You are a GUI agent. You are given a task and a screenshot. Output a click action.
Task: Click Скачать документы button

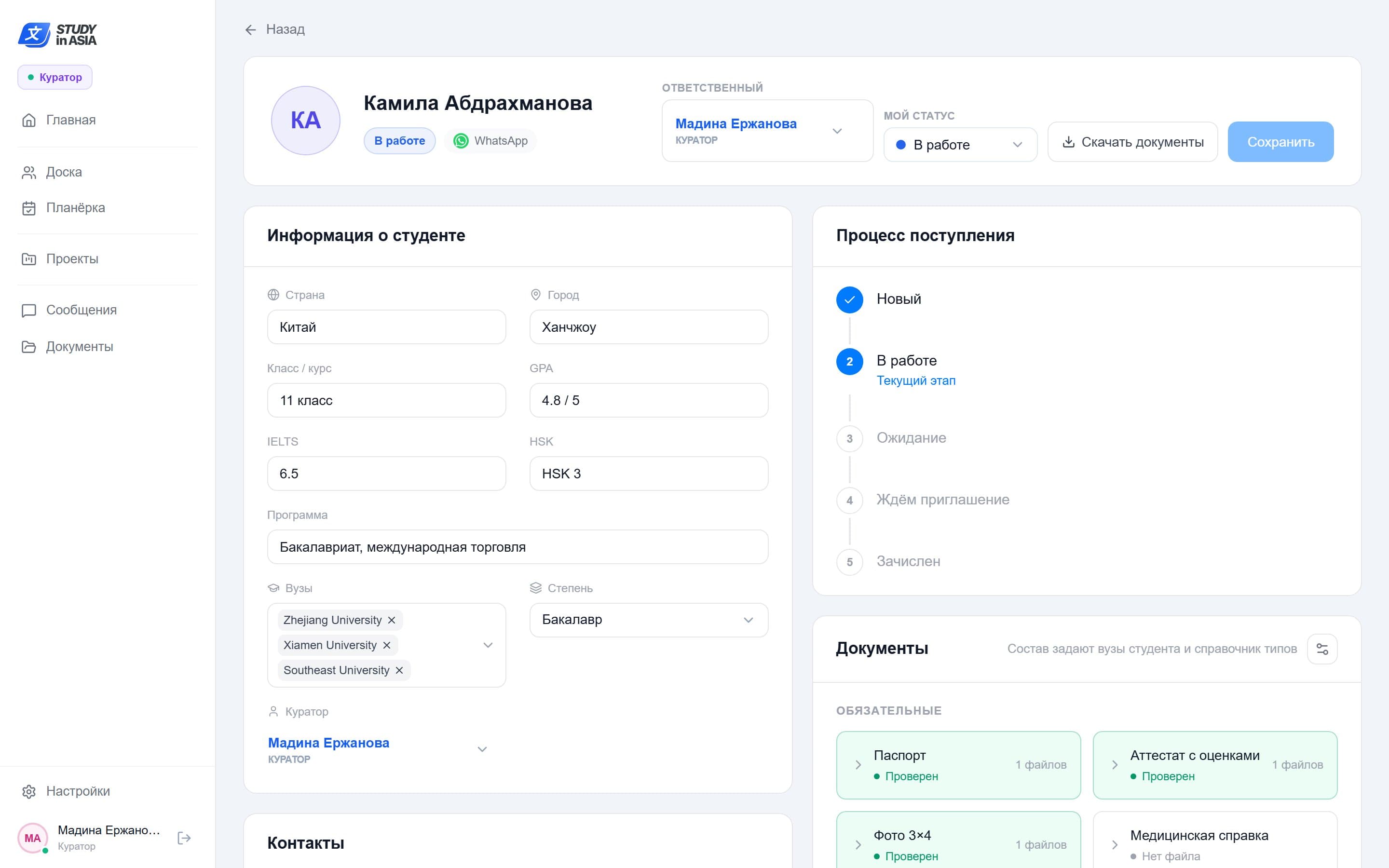pos(1132,142)
